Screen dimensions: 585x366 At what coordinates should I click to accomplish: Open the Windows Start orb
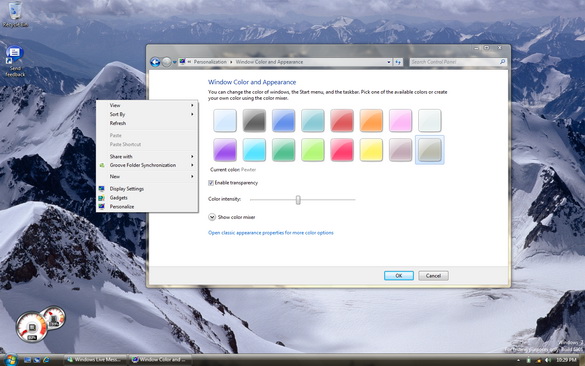tap(10, 360)
